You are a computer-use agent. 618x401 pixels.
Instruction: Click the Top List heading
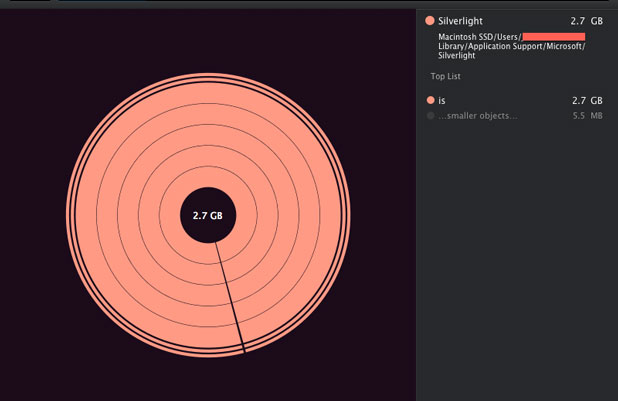(445, 76)
